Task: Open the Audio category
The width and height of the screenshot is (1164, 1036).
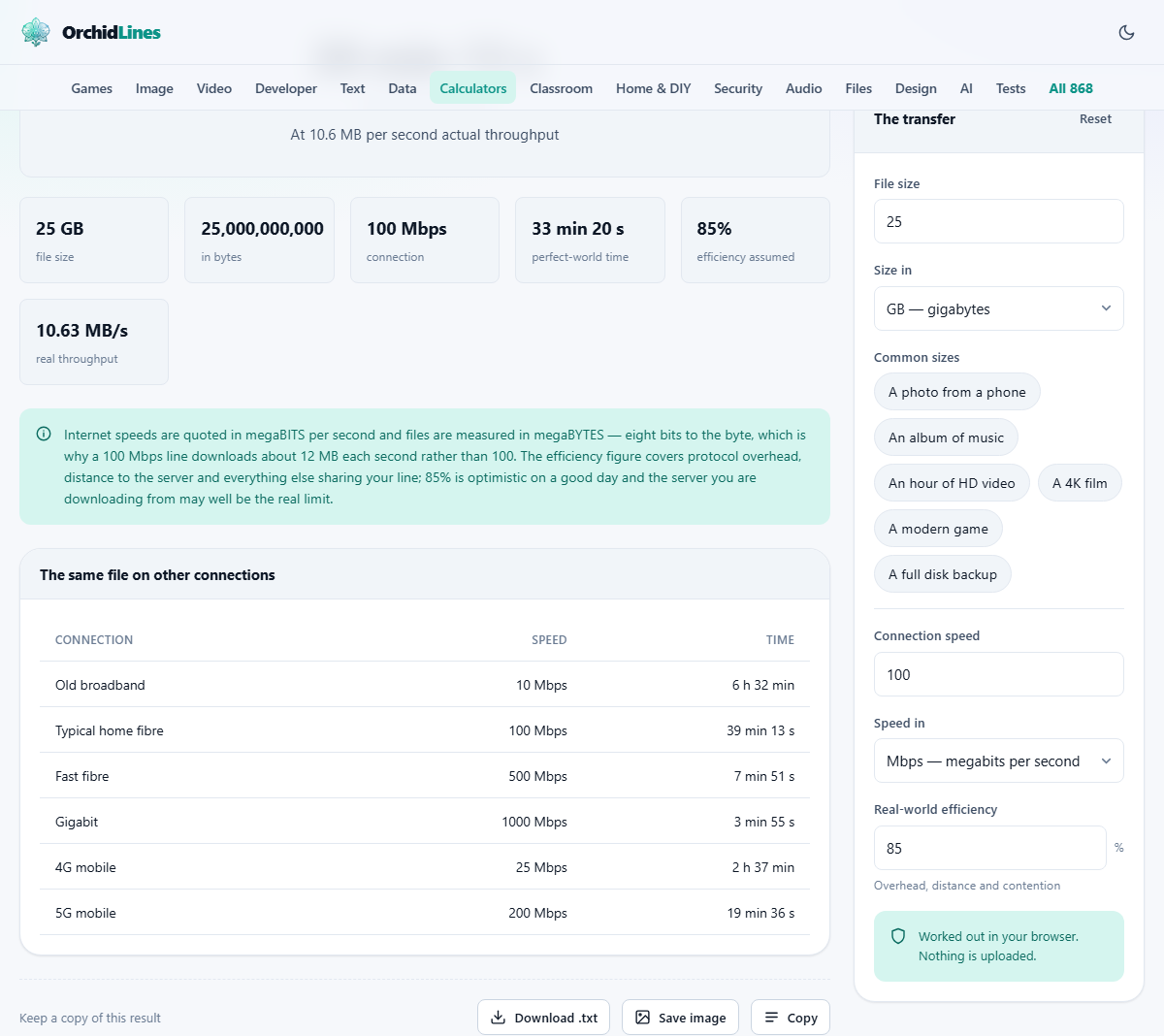Action: point(804,88)
